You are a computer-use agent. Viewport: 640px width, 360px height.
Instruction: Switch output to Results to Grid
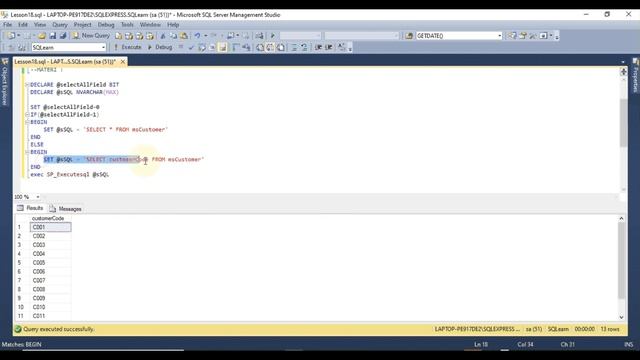(x=270, y=47)
